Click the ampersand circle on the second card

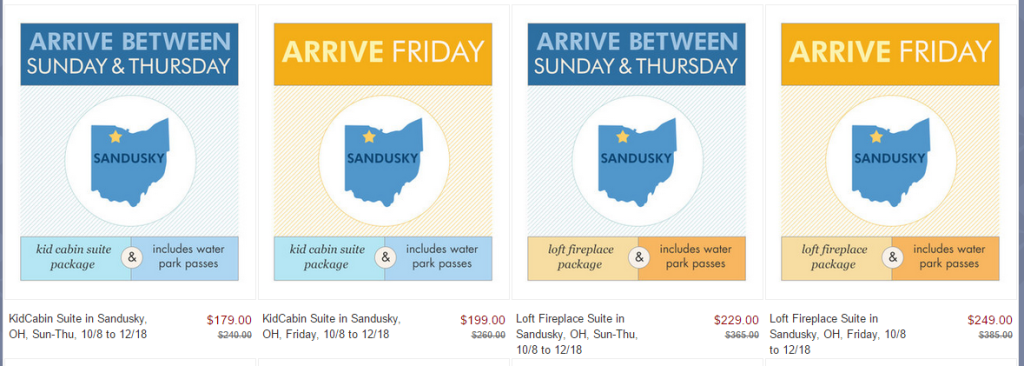(385, 258)
